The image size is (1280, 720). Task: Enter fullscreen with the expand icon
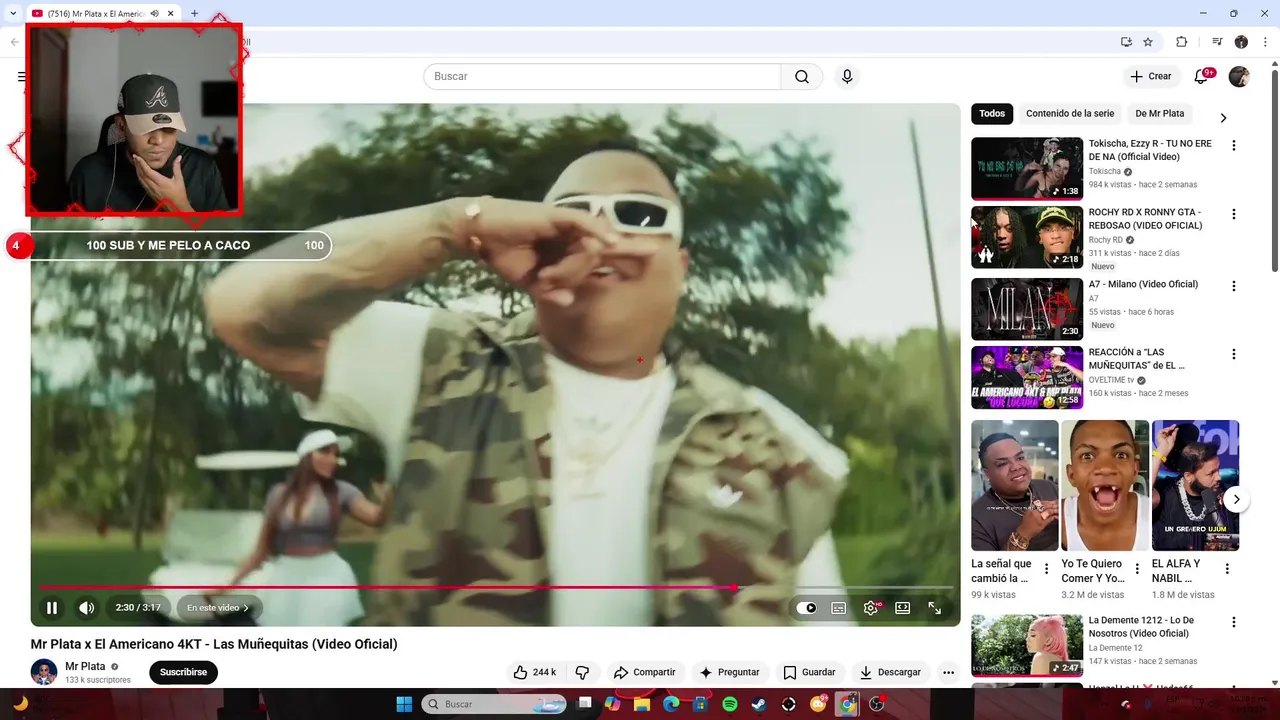pos(935,608)
